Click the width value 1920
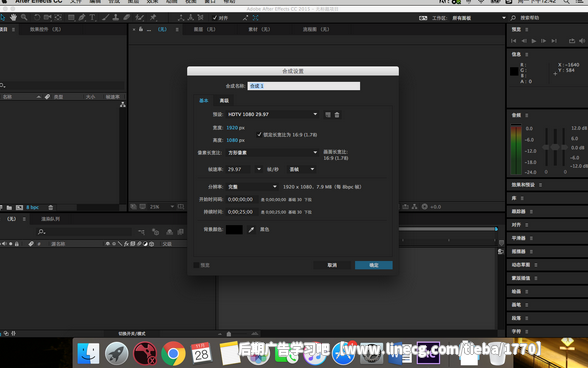588x368 pixels. (232, 128)
